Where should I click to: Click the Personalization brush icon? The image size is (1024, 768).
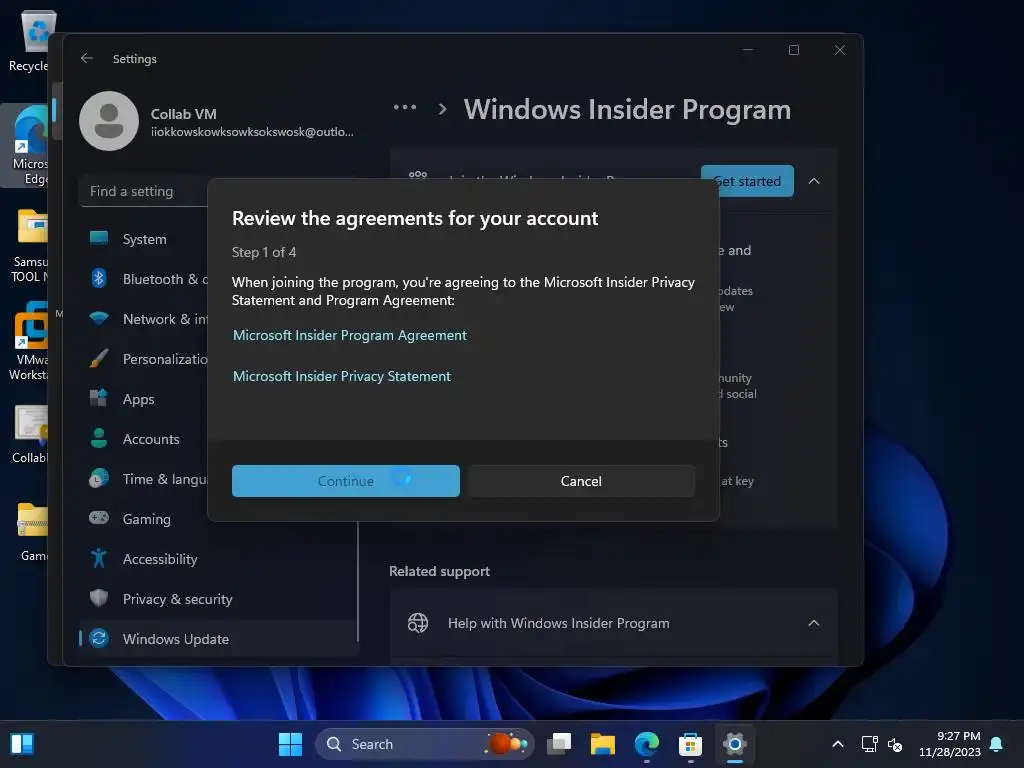point(99,358)
